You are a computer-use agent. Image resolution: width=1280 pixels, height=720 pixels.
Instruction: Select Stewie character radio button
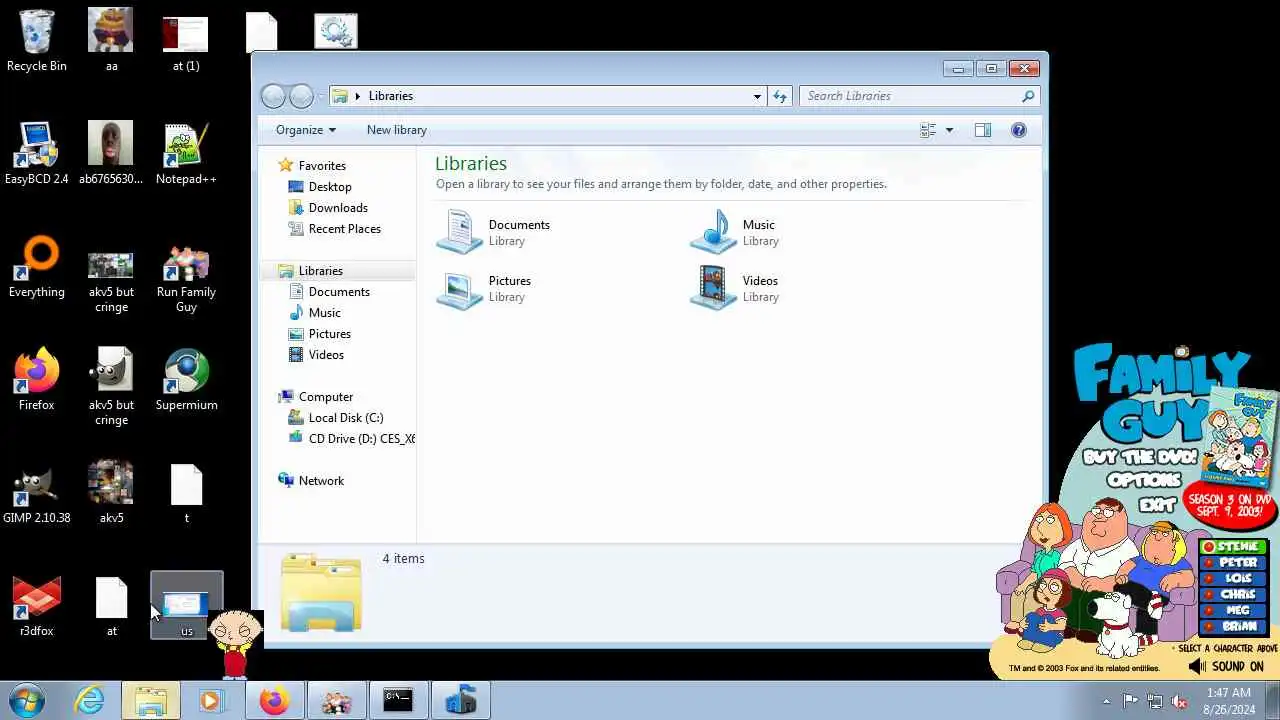pos(1209,547)
